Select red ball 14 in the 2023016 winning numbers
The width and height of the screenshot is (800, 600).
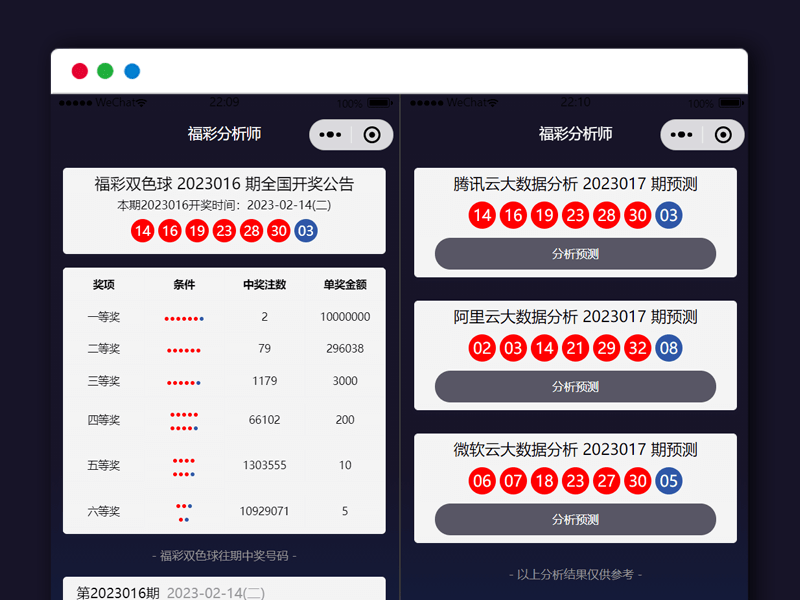pos(141,230)
